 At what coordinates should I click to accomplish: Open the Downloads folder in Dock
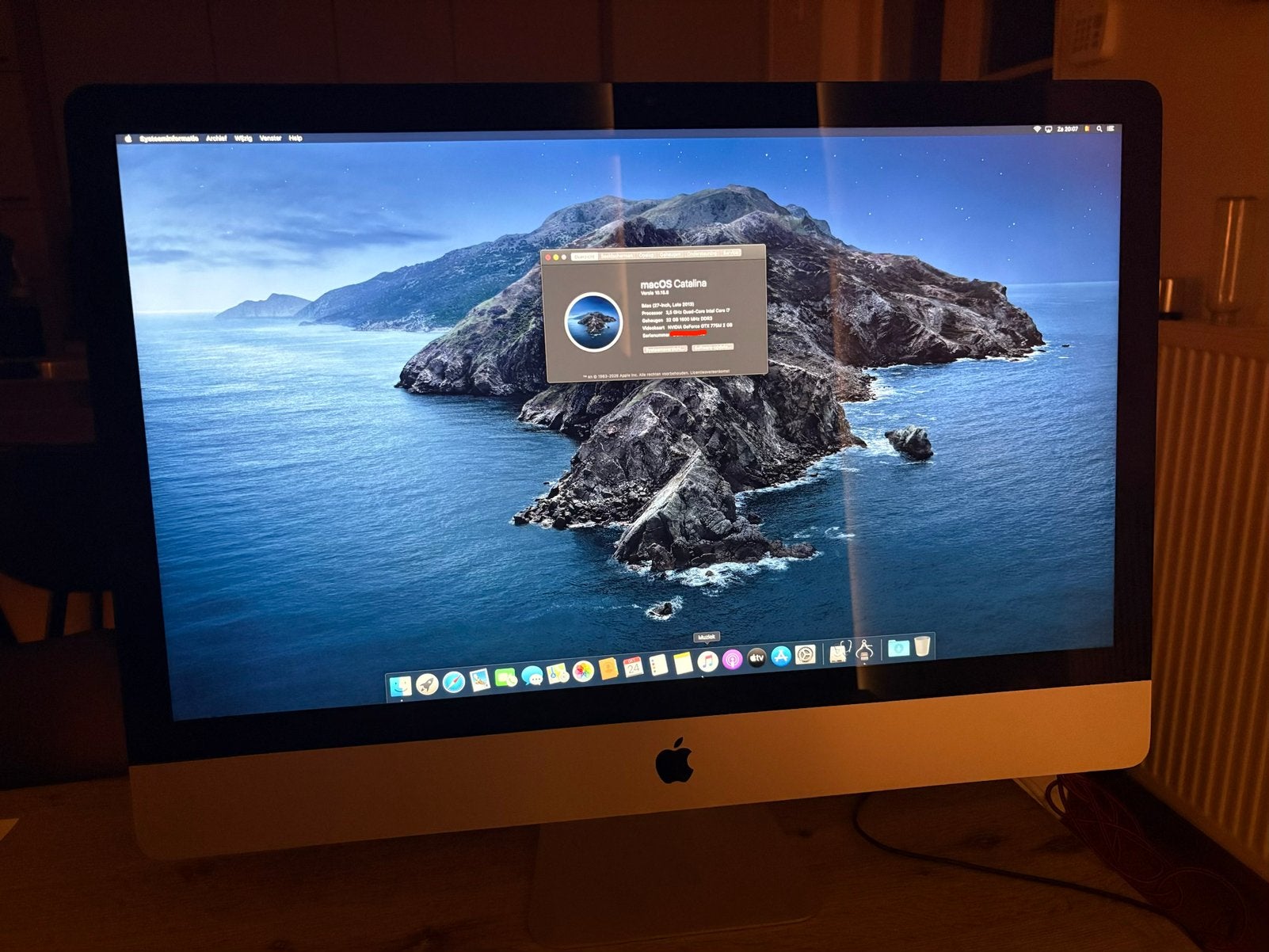tap(898, 648)
